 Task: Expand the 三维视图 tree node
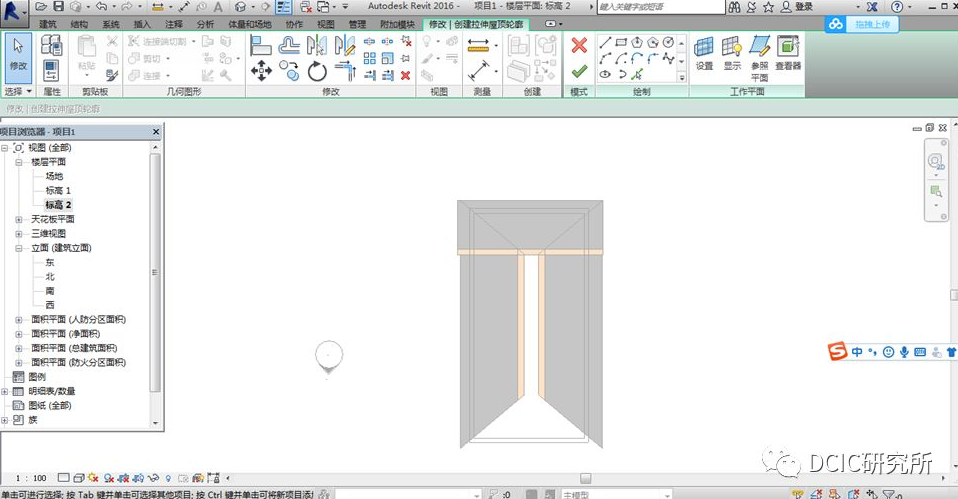coord(18,233)
